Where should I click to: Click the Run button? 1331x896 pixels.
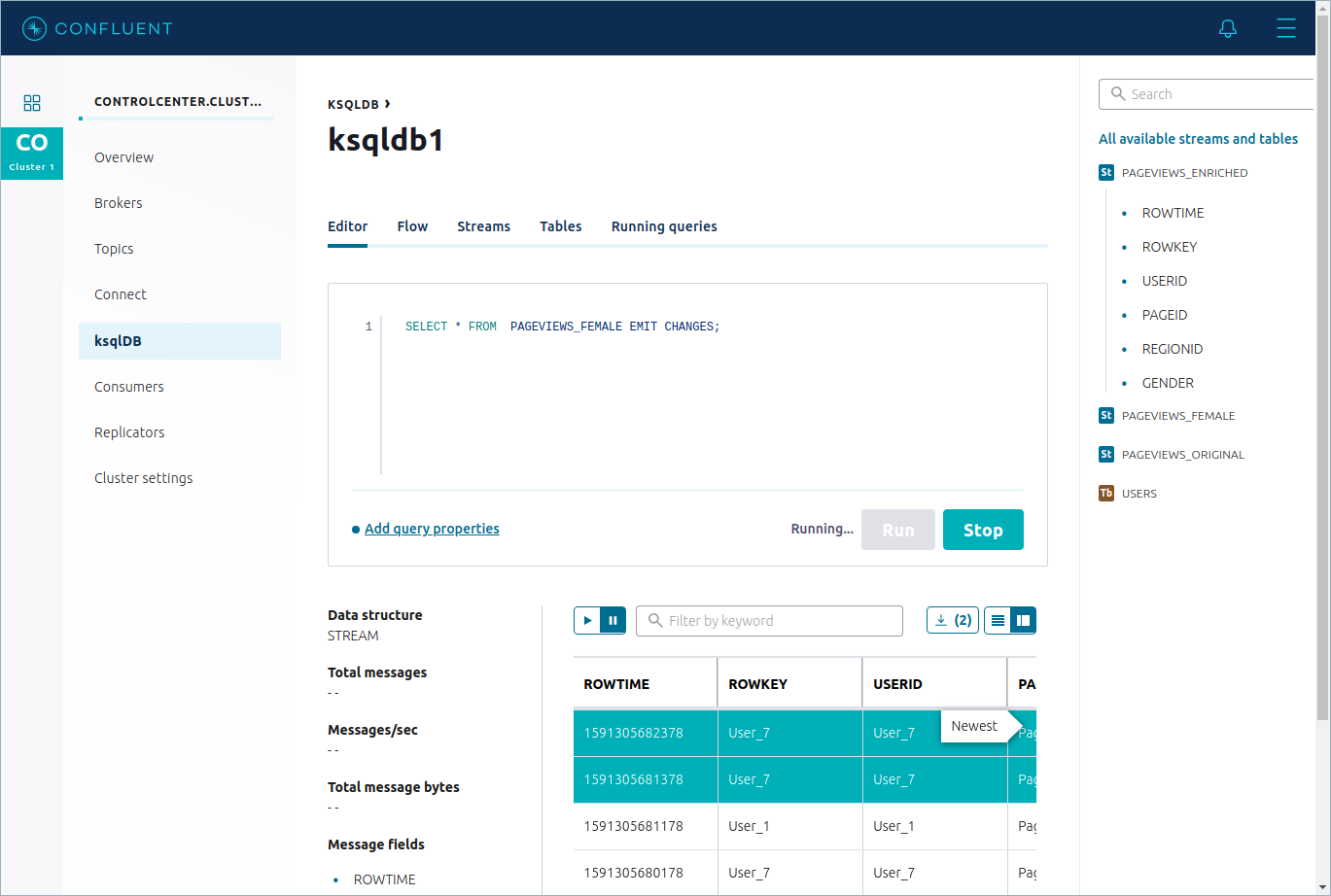click(898, 530)
